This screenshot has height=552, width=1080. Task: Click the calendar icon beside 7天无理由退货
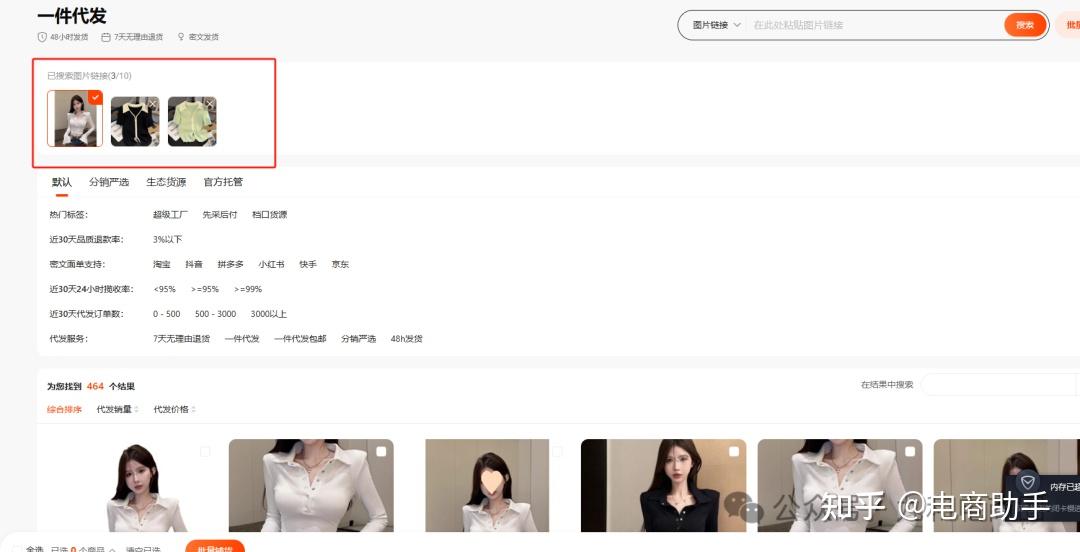[x=106, y=37]
